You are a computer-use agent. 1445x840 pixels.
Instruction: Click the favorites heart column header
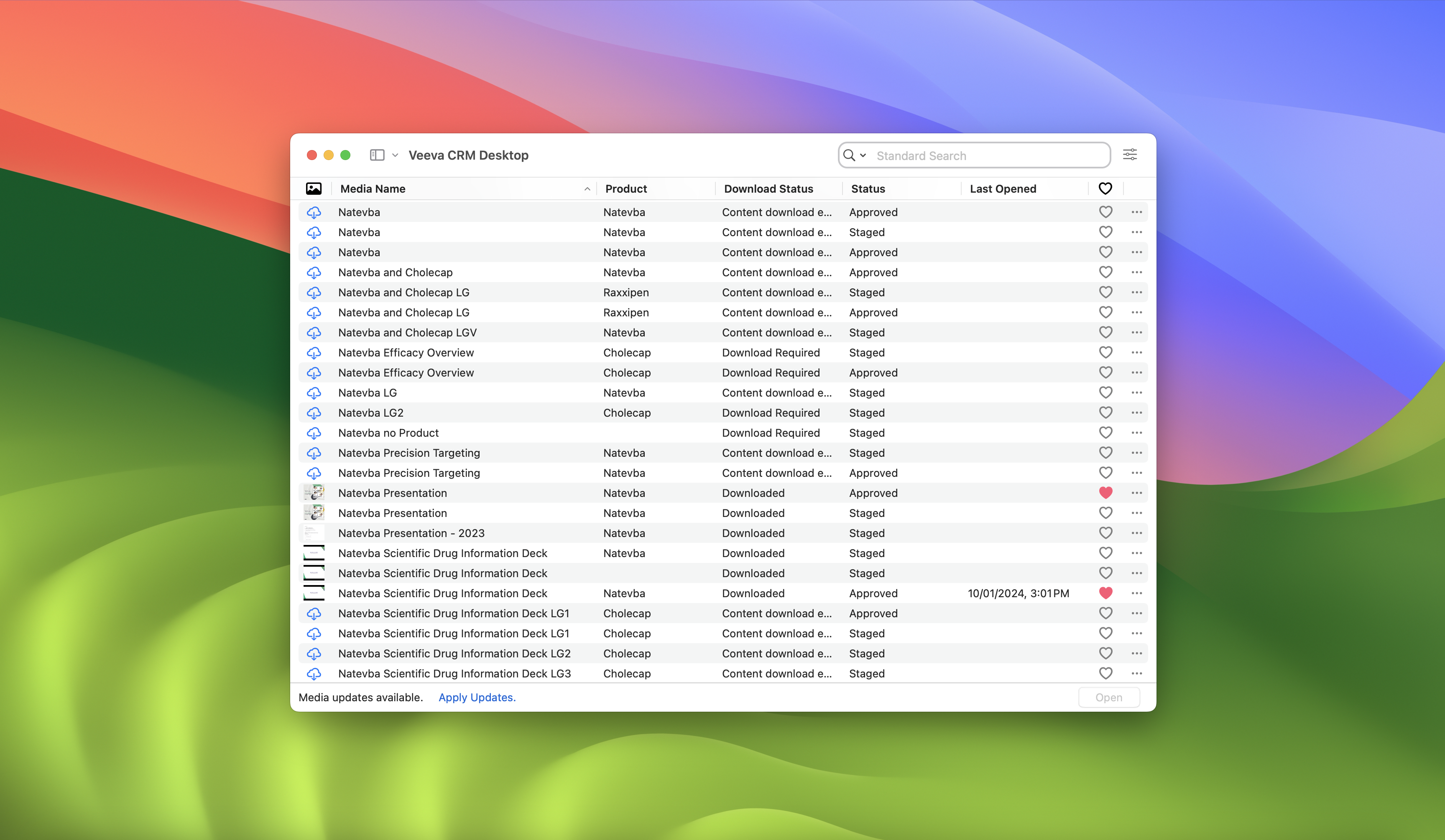pos(1105,188)
